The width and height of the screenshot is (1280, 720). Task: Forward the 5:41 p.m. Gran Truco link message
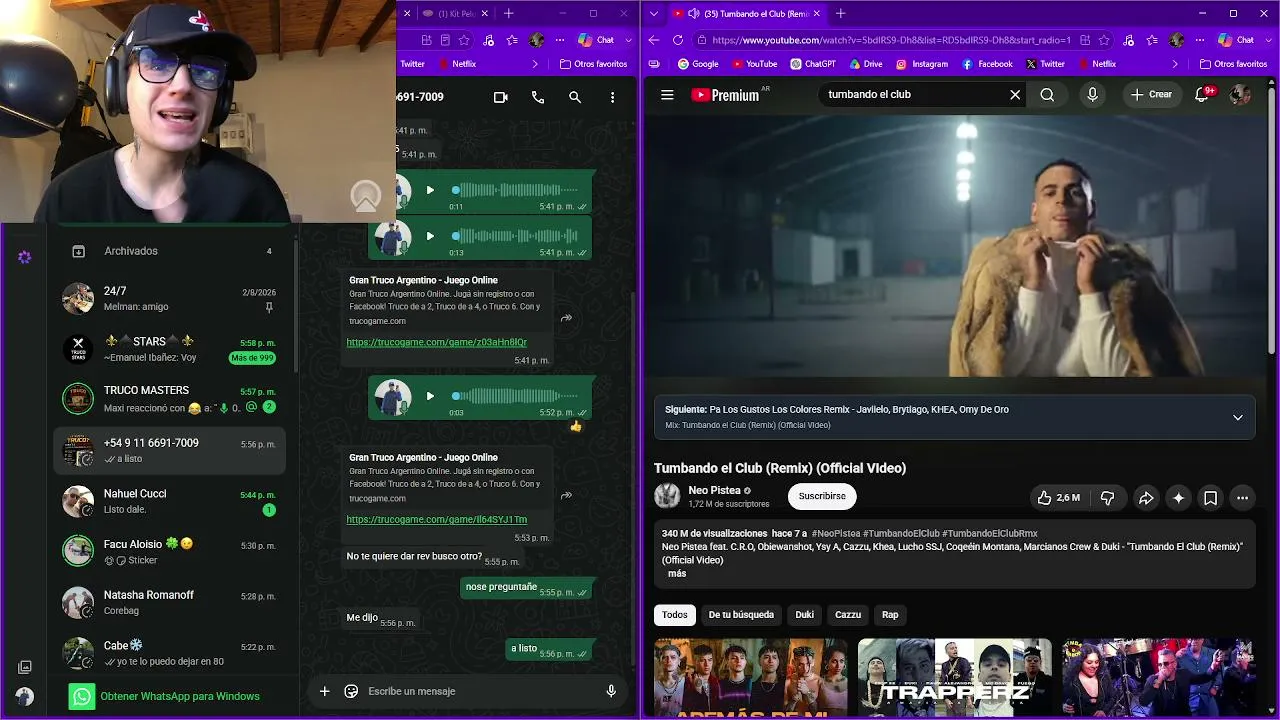566,318
